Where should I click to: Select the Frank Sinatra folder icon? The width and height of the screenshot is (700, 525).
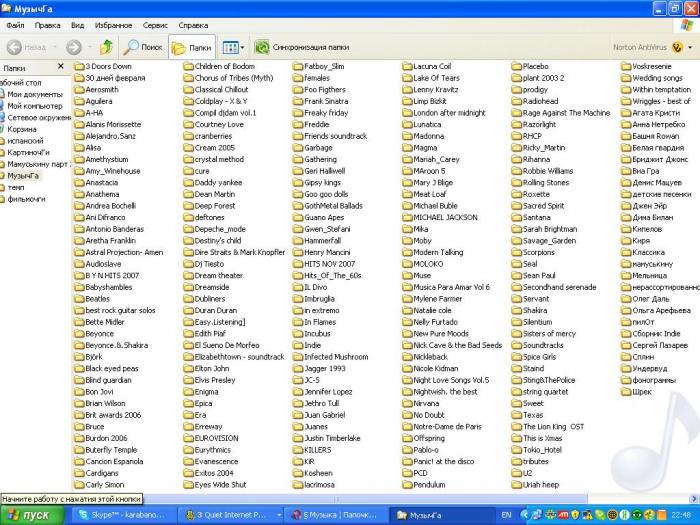tap(298, 101)
